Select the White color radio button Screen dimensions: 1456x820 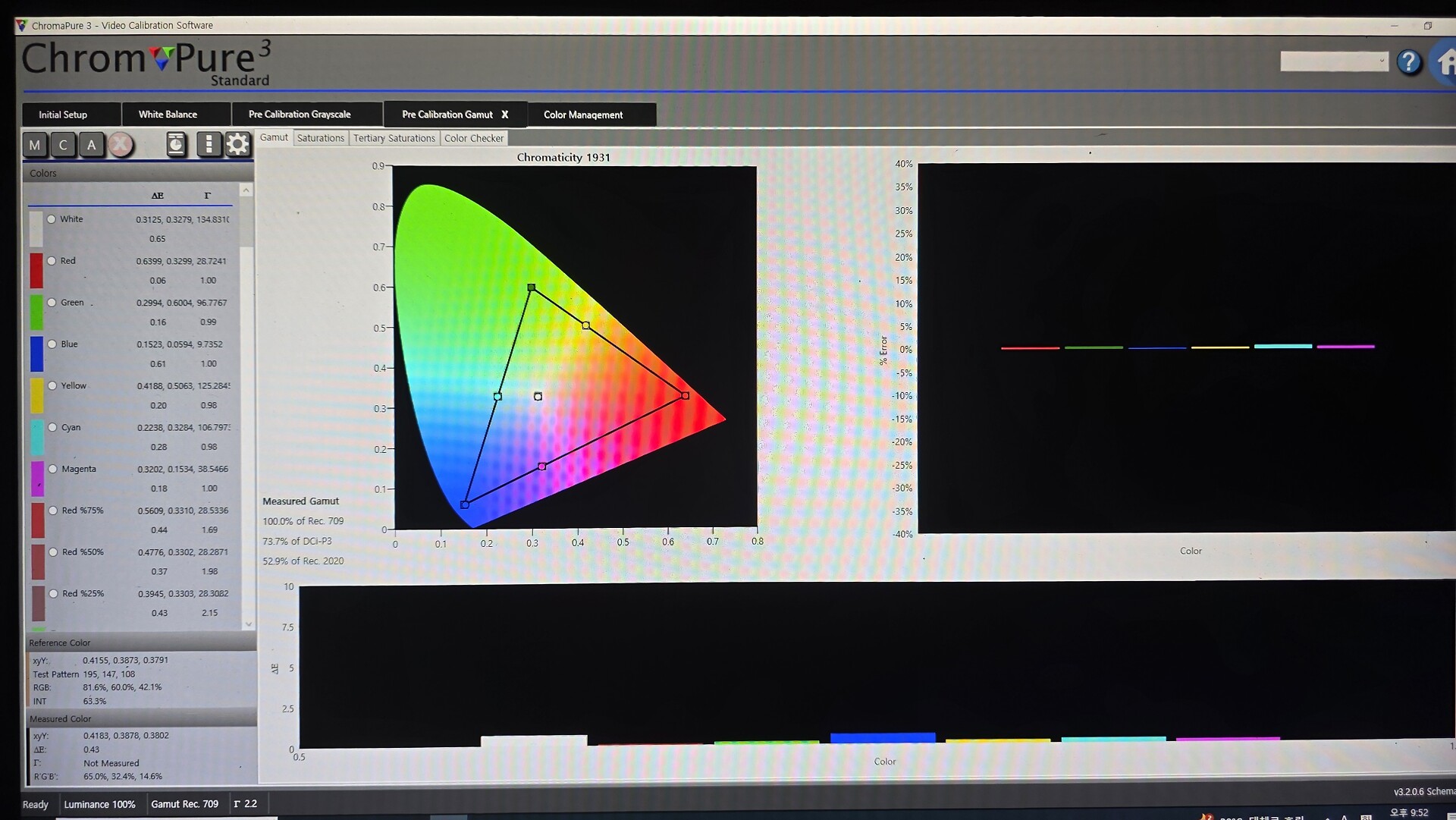[x=52, y=219]
